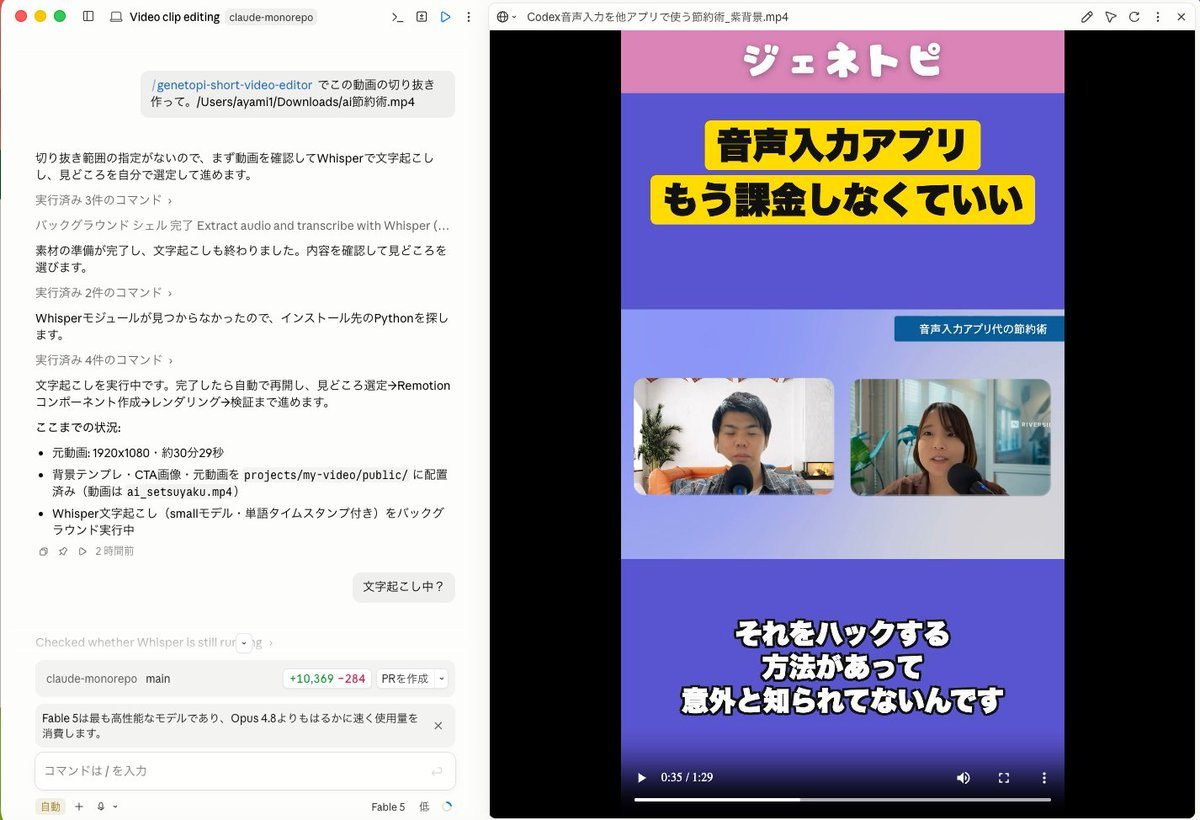Viewport: 1200px width, 820px height.
Task: Click the preview pane toggle icon
Action: pyautogui.click(x=421, y=17)
